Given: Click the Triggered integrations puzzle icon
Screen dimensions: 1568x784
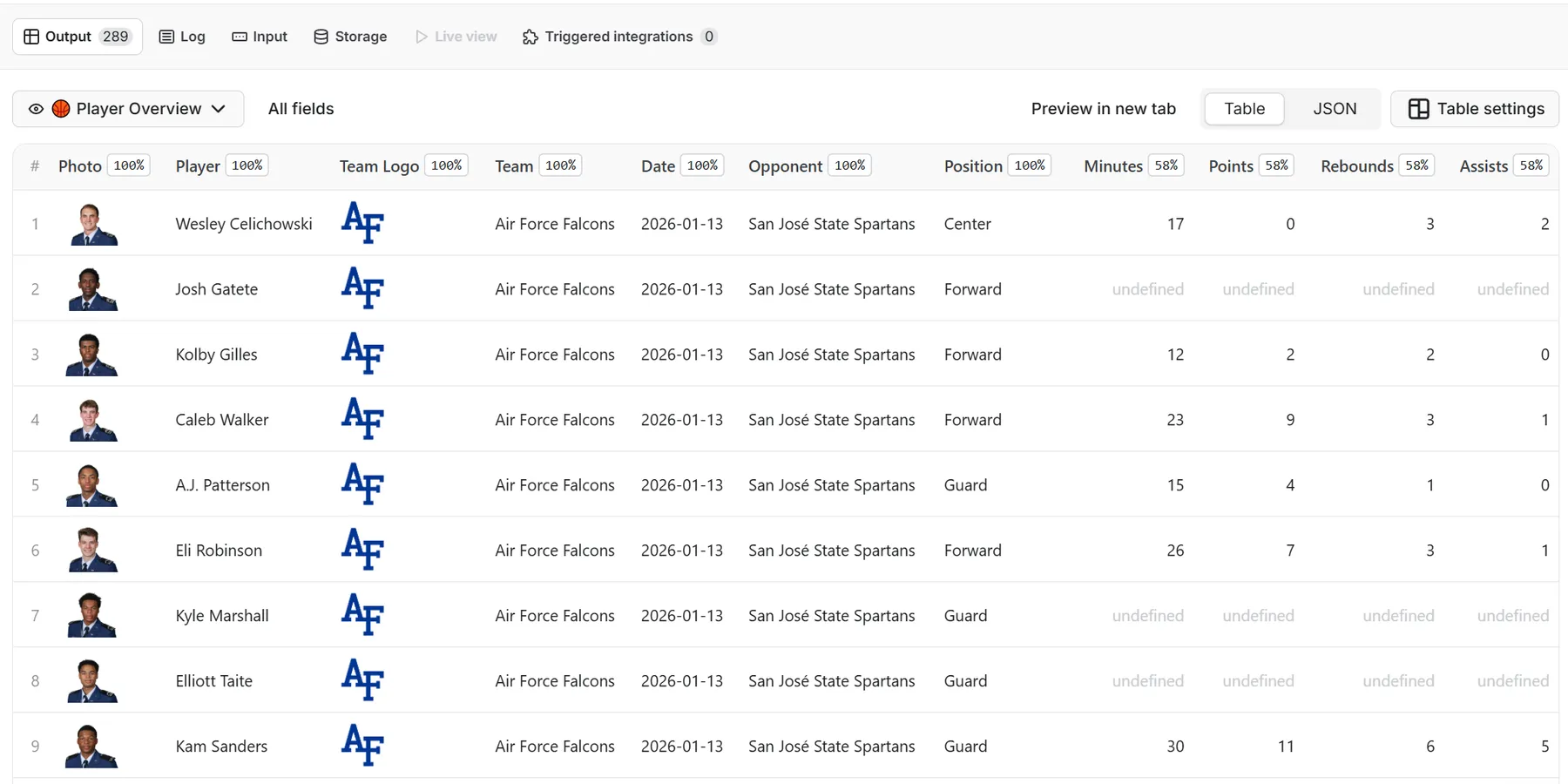Looking at the screenshot, I should click(x=529, y=37).
